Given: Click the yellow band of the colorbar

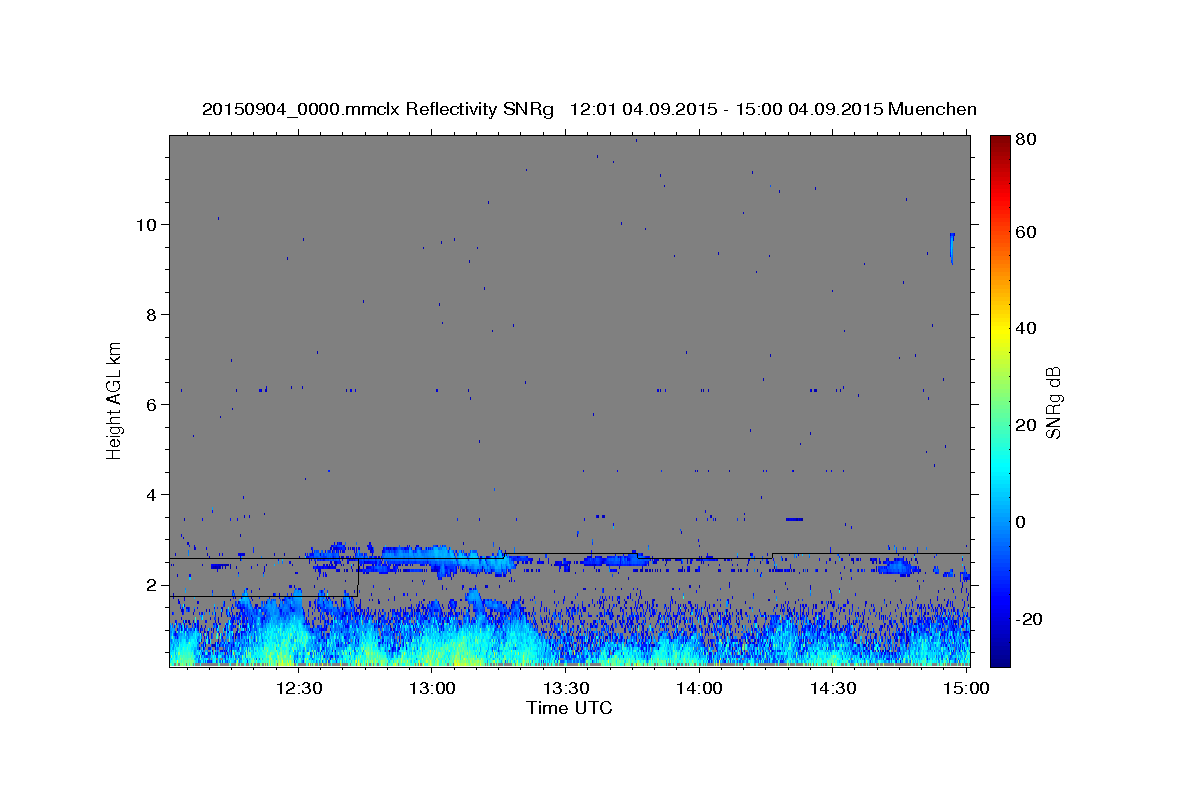Looking at the screenshot, I should (x=999, y=332).
